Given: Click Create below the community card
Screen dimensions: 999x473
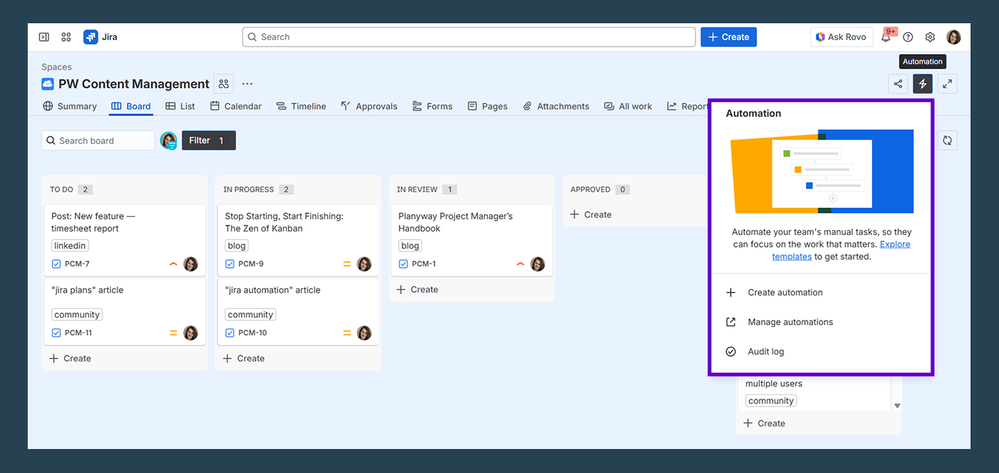Looking at the screenshot, I should pos(765,423).
